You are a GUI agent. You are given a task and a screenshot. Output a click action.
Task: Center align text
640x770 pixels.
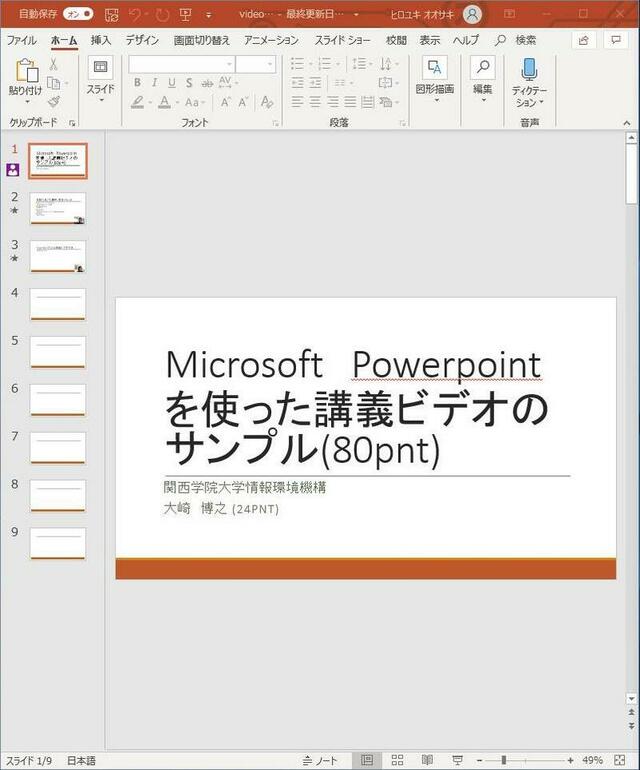315,102
